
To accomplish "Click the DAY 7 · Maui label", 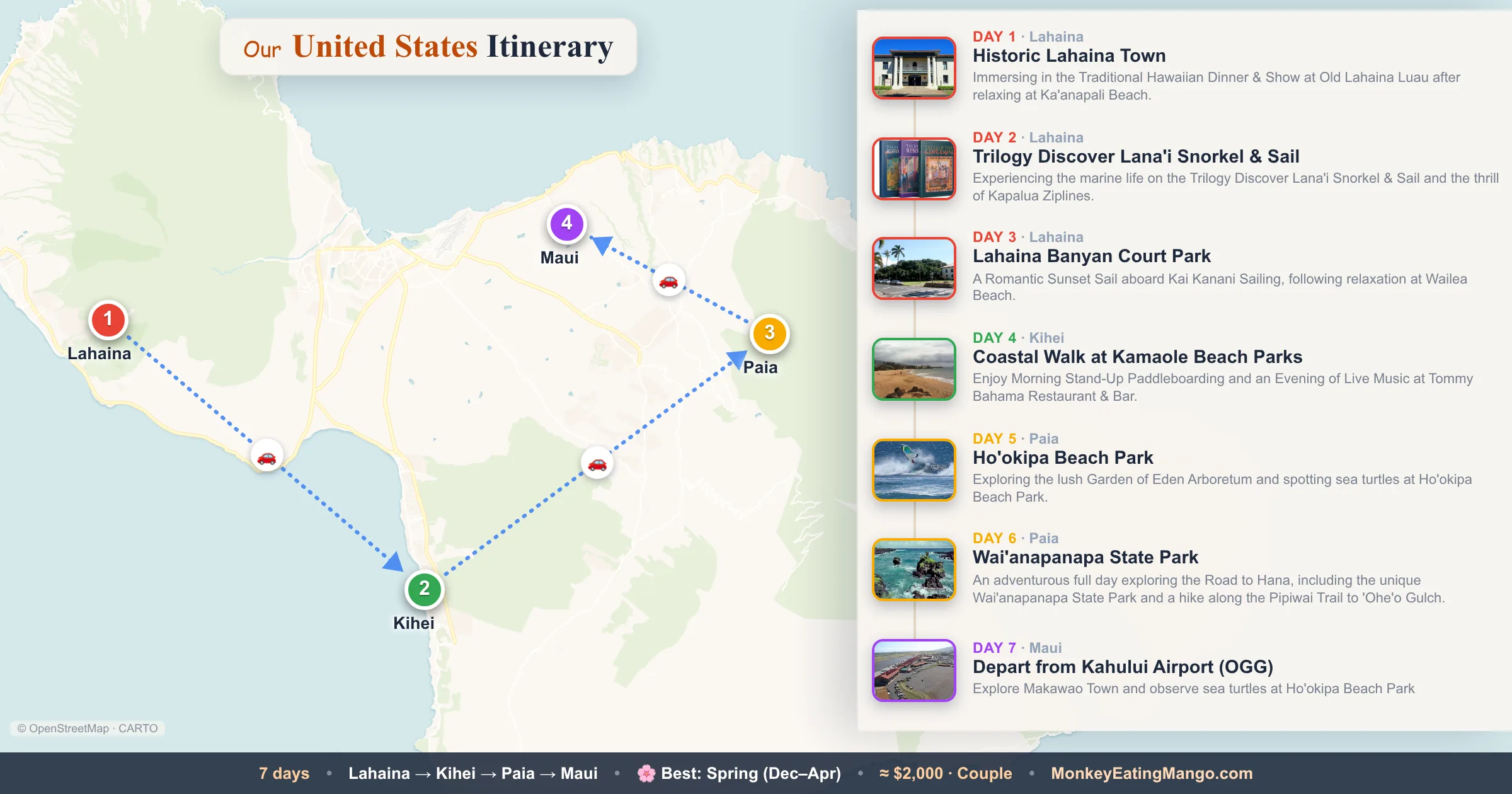I will point(1017,648).
